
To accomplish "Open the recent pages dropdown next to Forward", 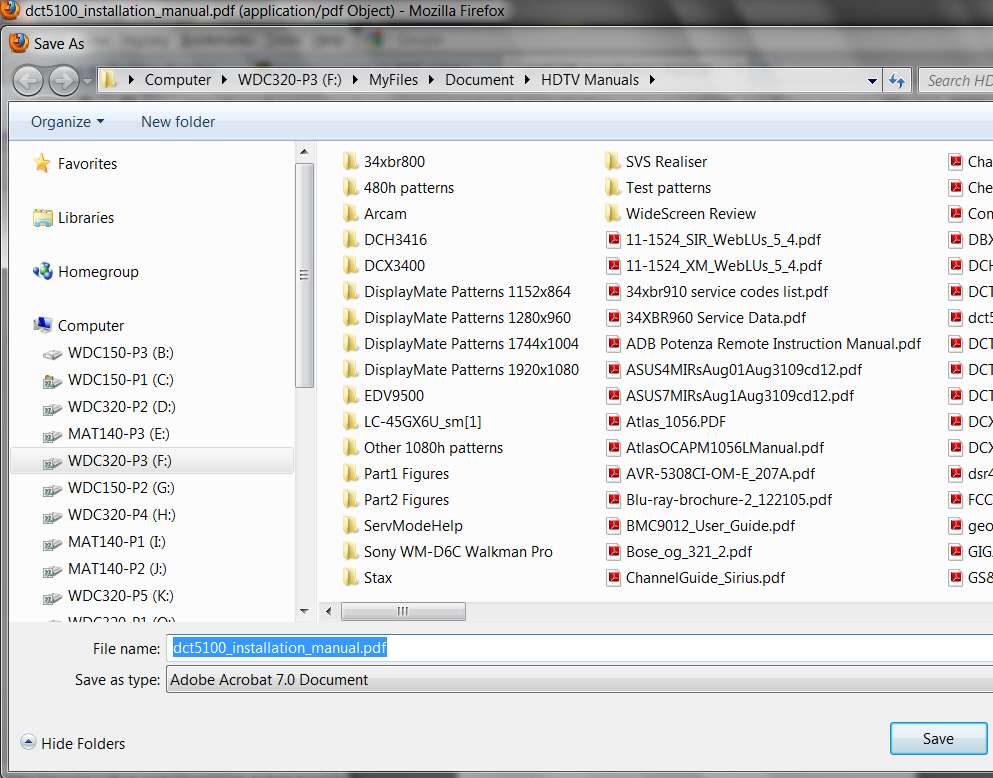I will pyautogui.click(x=87, y=81).
